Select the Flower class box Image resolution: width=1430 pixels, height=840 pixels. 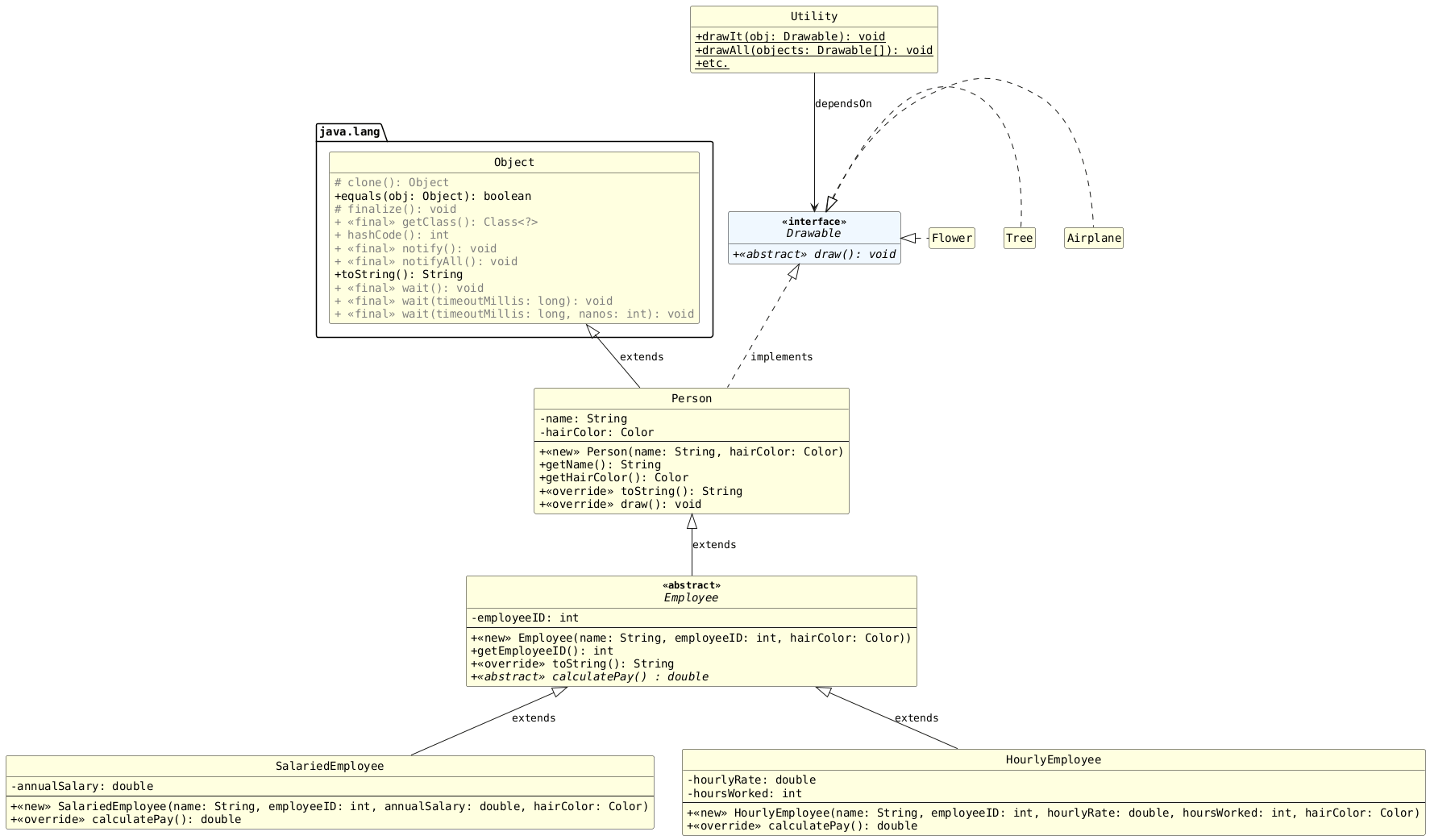951,239
